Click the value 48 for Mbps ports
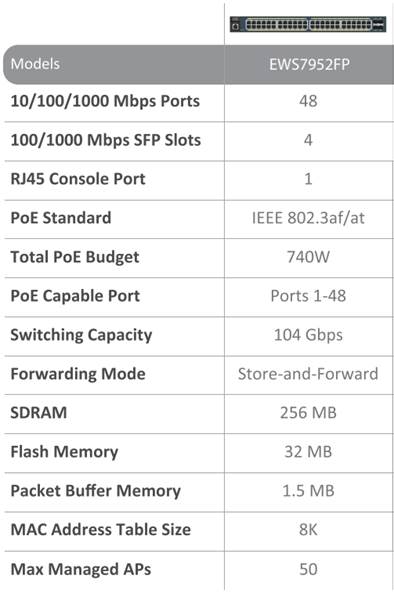The image size is (394, 597). point(308,101)
